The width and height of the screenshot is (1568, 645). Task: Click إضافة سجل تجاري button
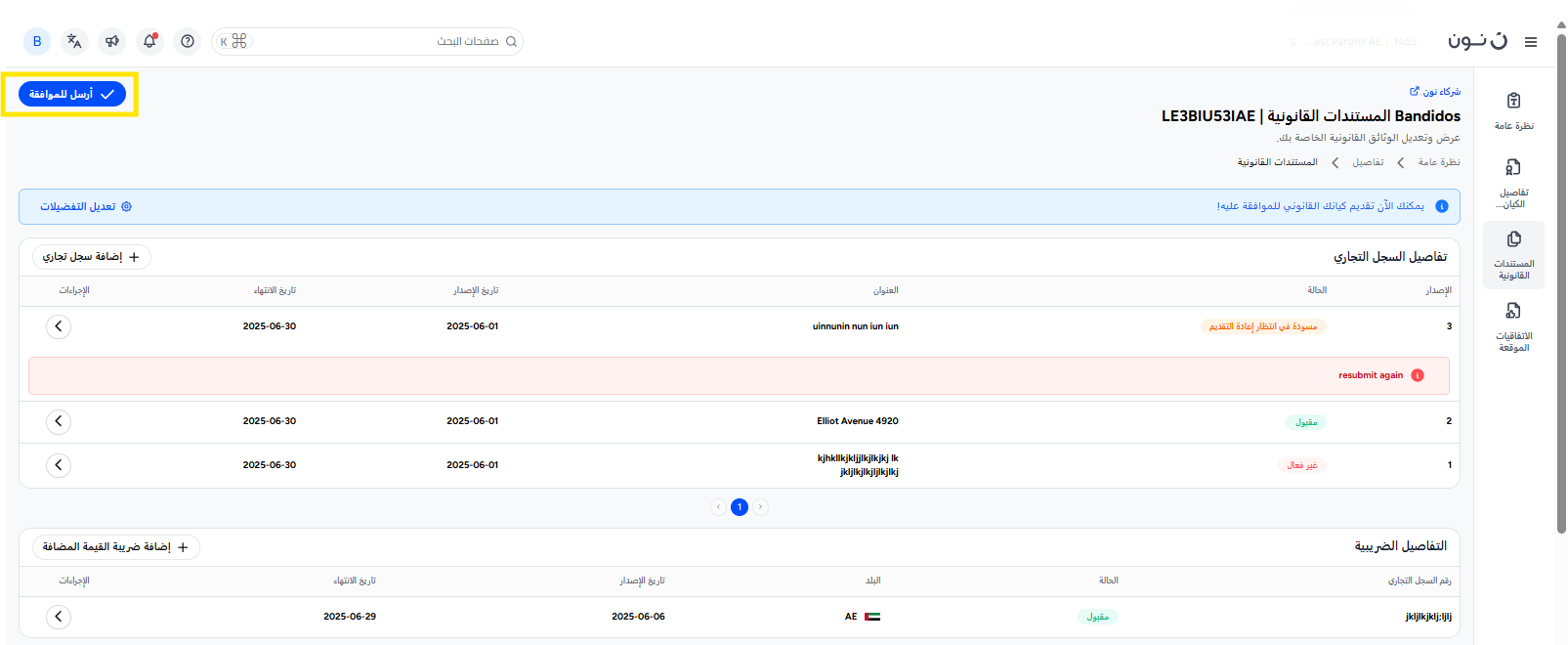tap(92, 257)
